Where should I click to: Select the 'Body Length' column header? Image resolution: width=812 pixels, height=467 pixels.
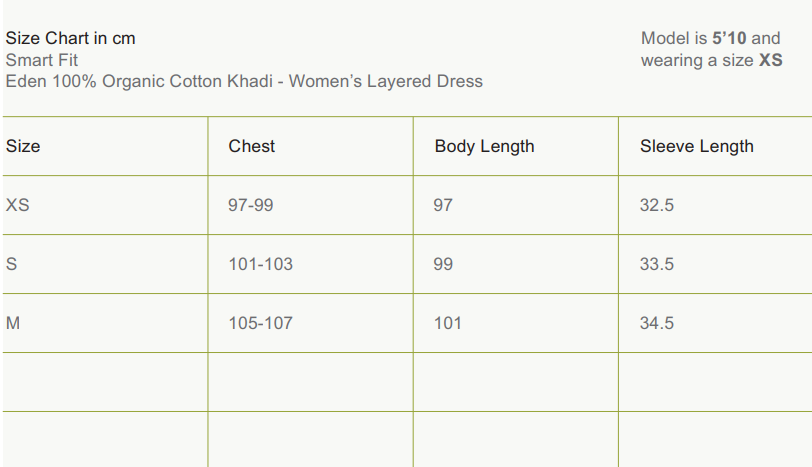point(484,146)
